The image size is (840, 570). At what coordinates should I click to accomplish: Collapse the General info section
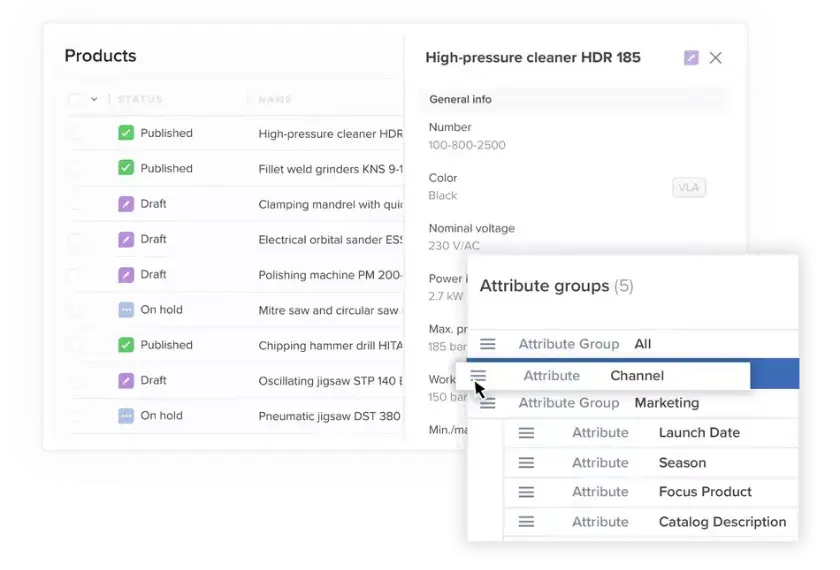[x=460, y=100]
